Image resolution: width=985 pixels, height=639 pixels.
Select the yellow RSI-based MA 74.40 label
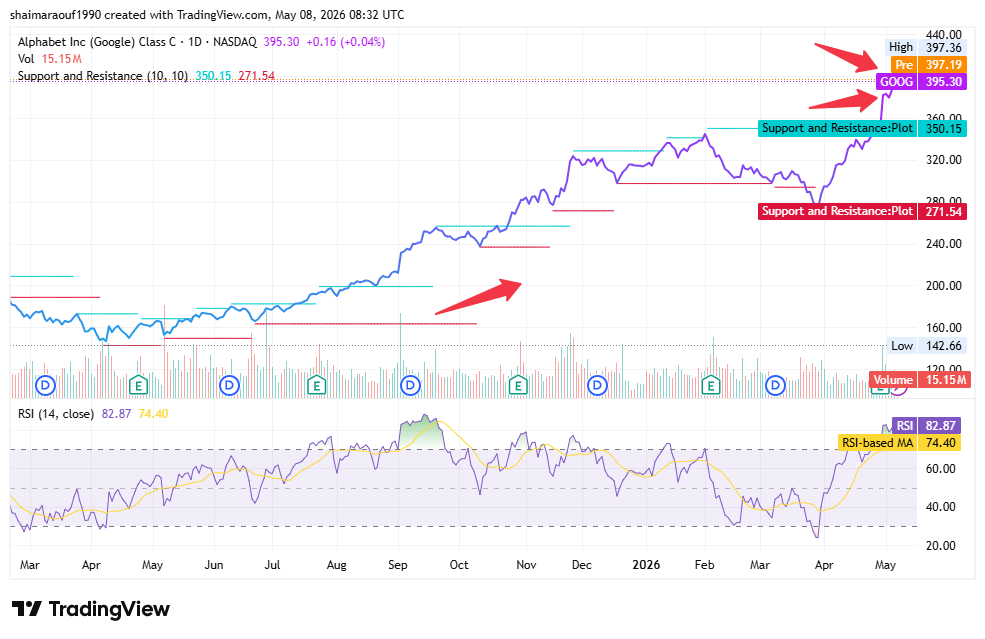click(899, 443)
